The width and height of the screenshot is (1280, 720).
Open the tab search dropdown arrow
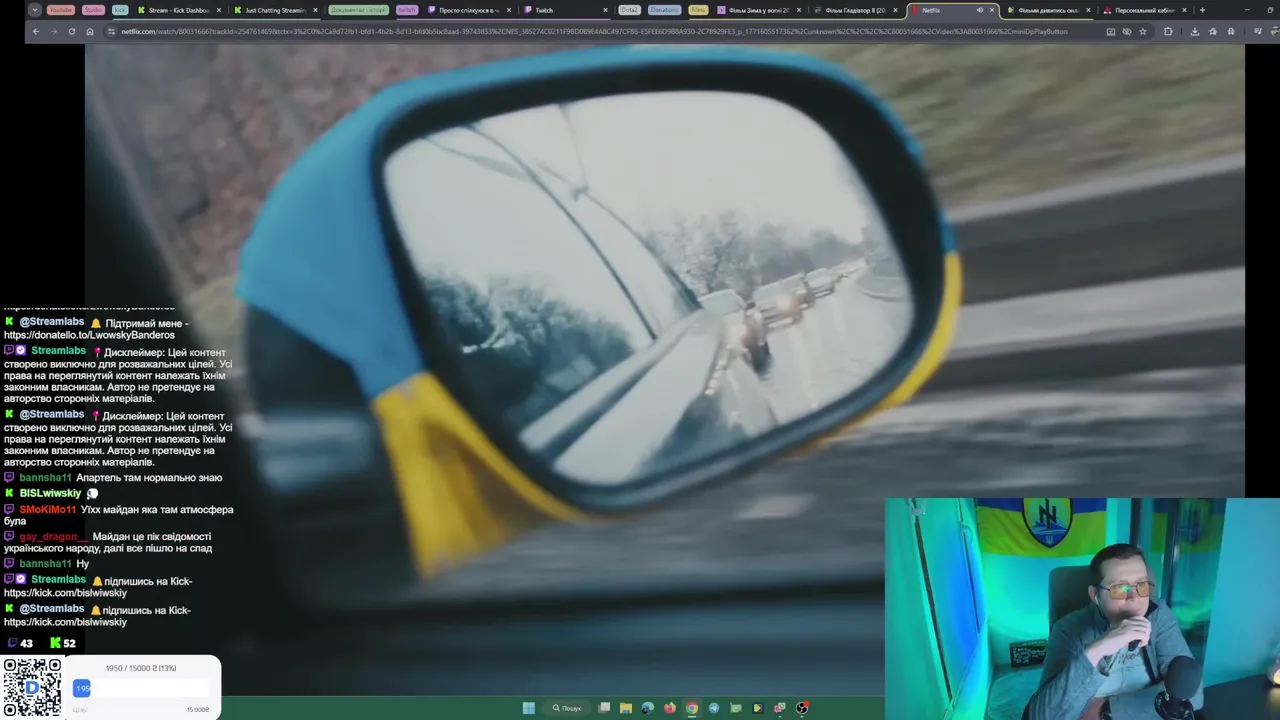[x=35, y=10]
